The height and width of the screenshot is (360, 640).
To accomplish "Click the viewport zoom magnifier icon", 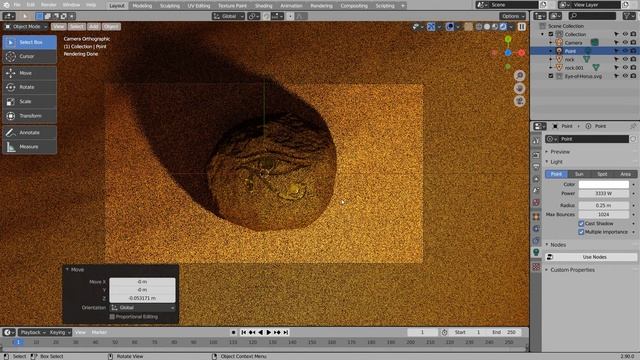I will coord(520,76).
